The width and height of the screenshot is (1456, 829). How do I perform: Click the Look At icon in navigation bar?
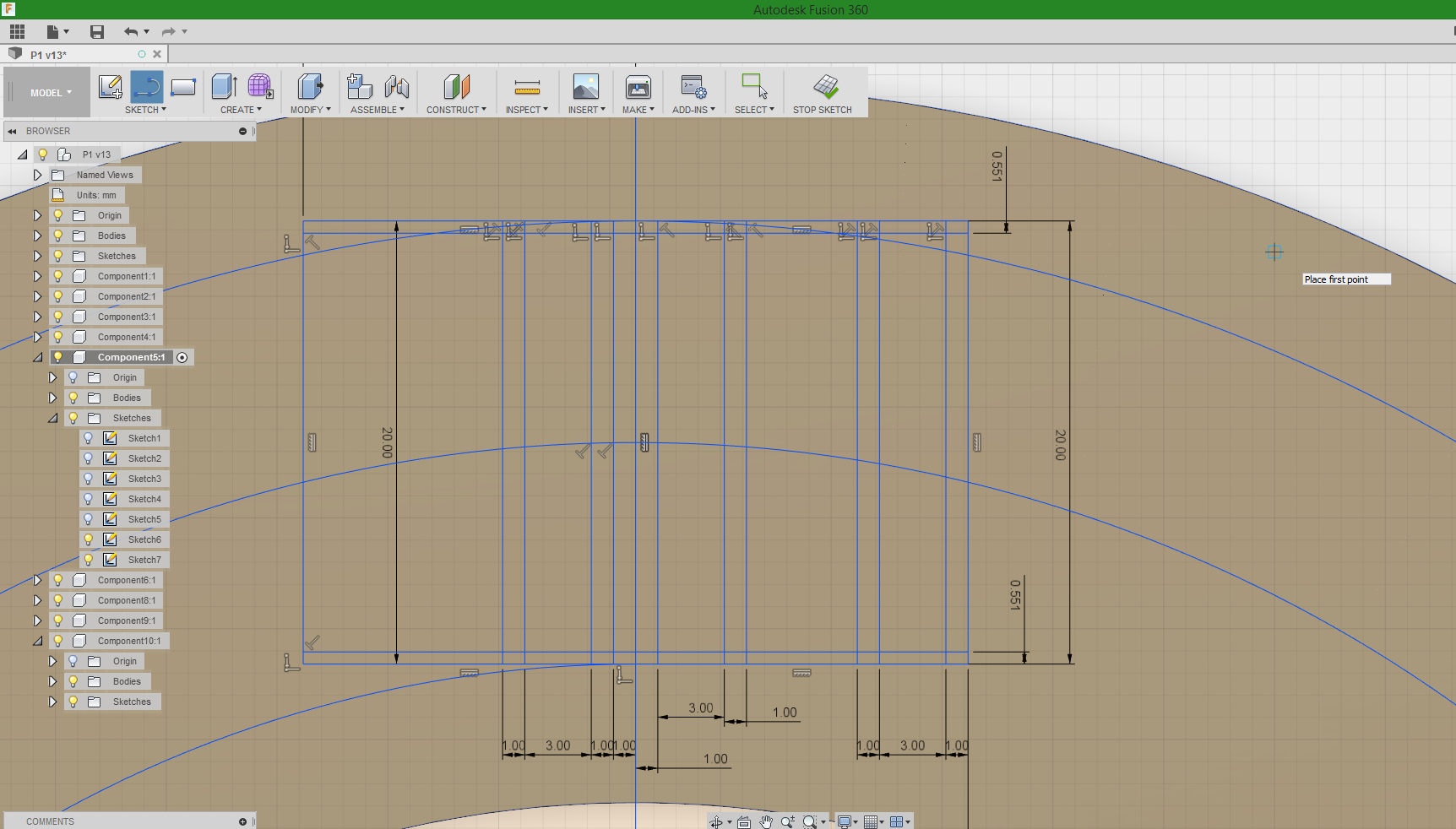(744, 821)
